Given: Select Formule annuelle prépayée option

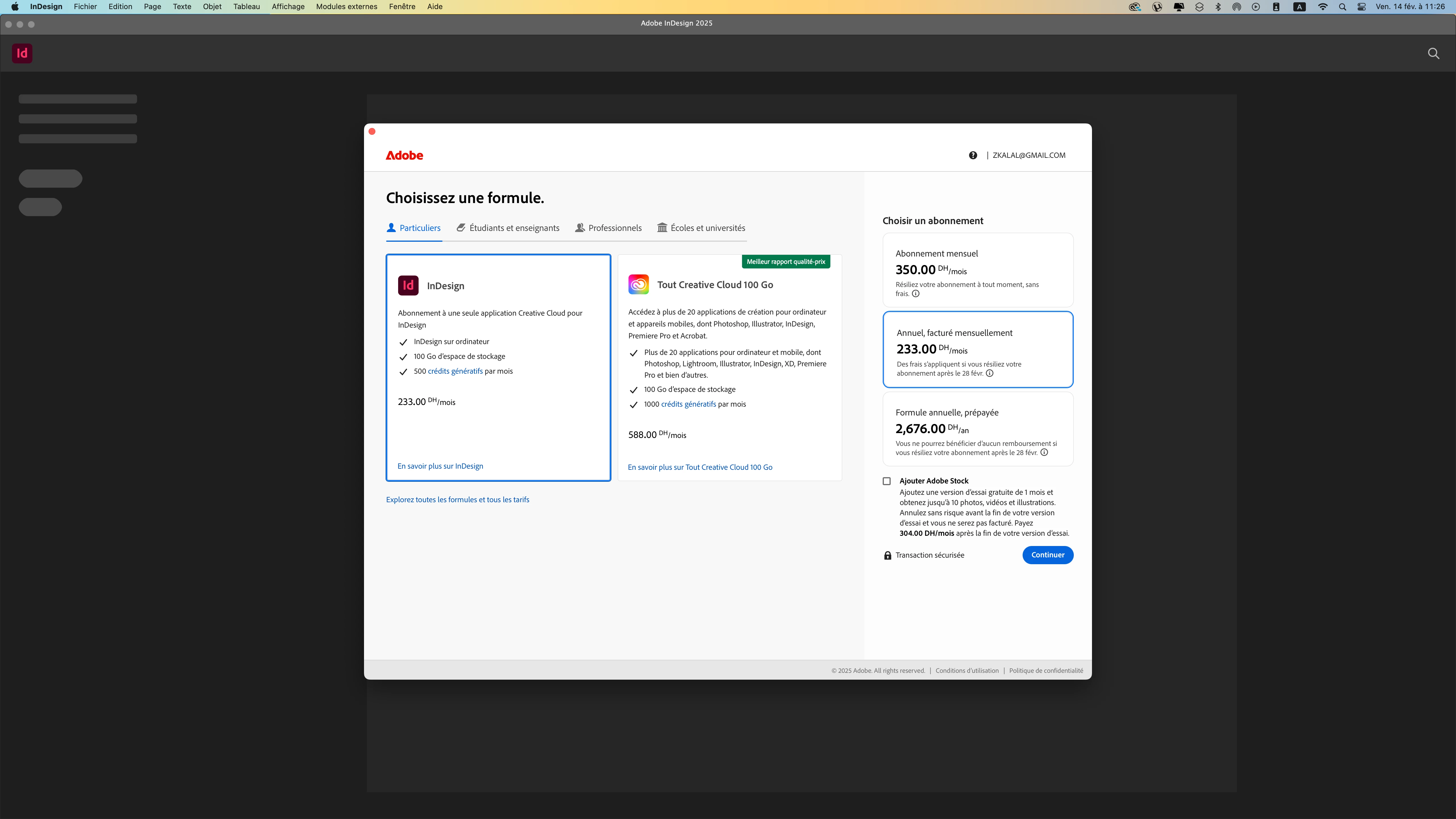Looking at the screenshot, I should coord(977,429).
